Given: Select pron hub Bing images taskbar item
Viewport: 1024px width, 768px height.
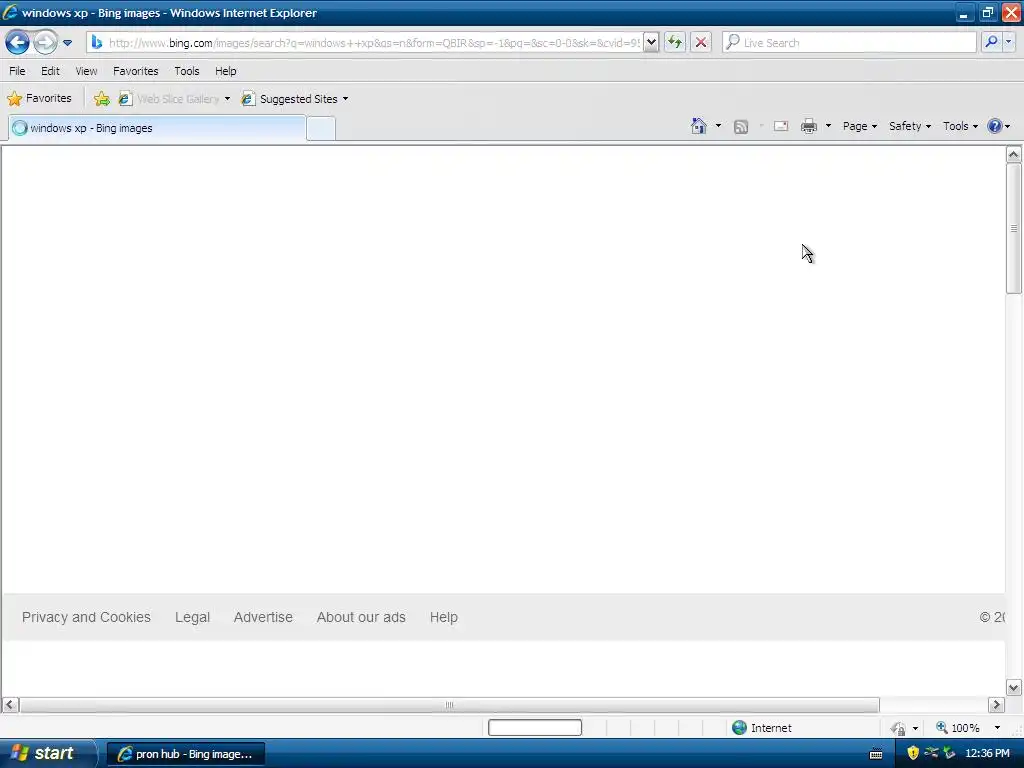Looking at the screenshot, I should click(185, 754).
